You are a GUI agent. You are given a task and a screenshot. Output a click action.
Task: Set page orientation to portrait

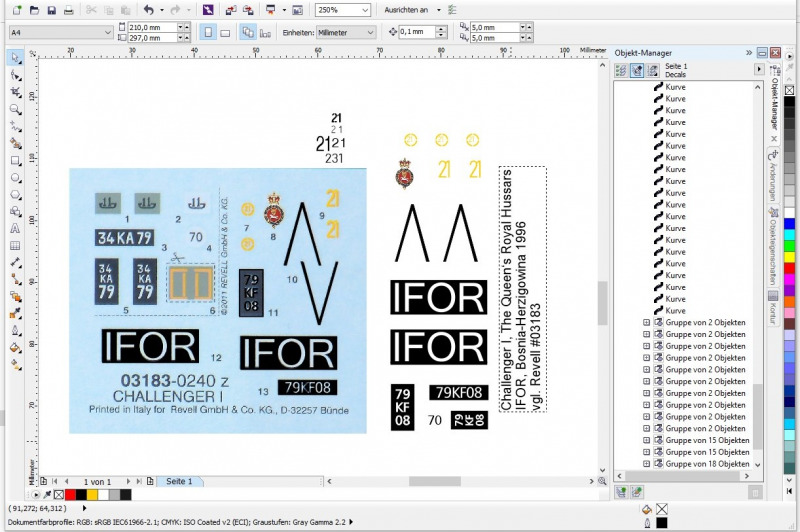pos(208,32)
